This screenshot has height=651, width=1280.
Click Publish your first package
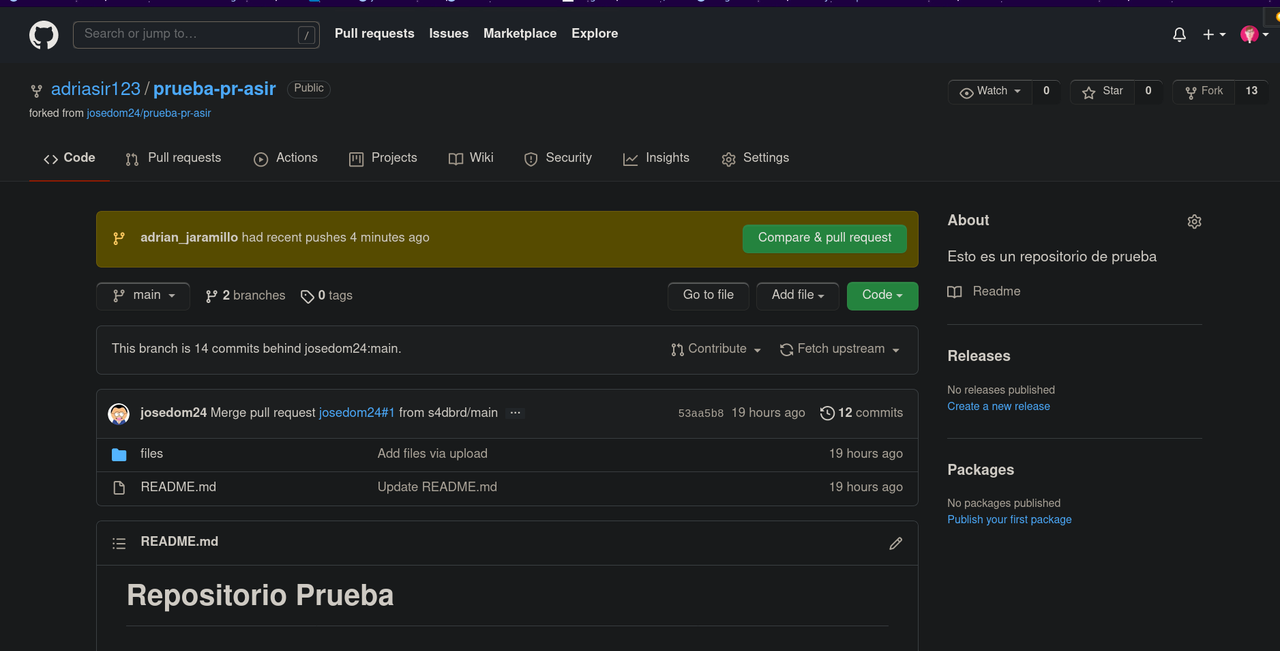[x=1010, y=520]
